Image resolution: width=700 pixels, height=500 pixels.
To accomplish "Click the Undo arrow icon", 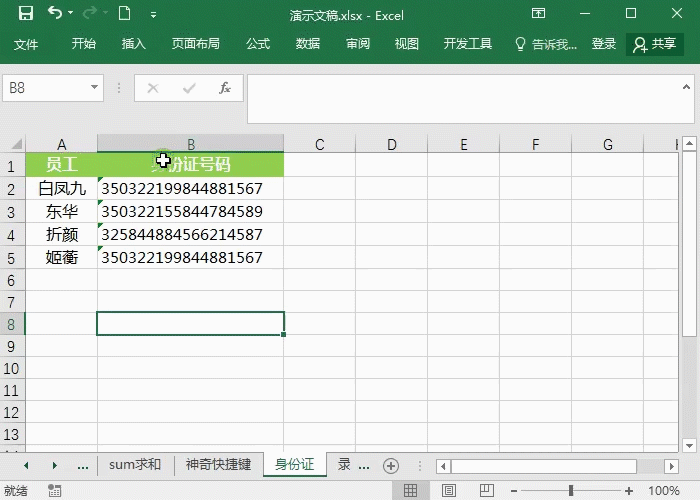I will pyautogui.click(x=54, y=13).
